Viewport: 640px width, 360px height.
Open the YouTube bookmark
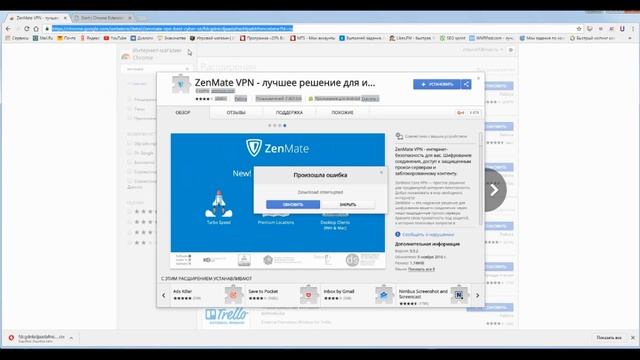coord(115,38)
